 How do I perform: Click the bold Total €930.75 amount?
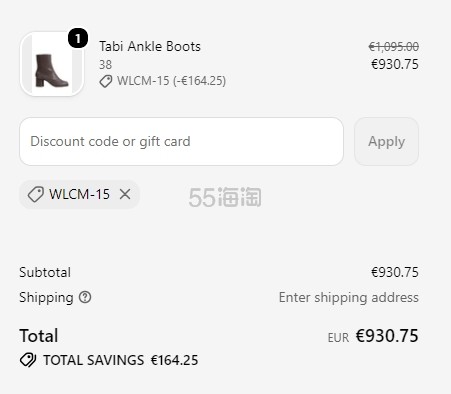tap(387, 336)
